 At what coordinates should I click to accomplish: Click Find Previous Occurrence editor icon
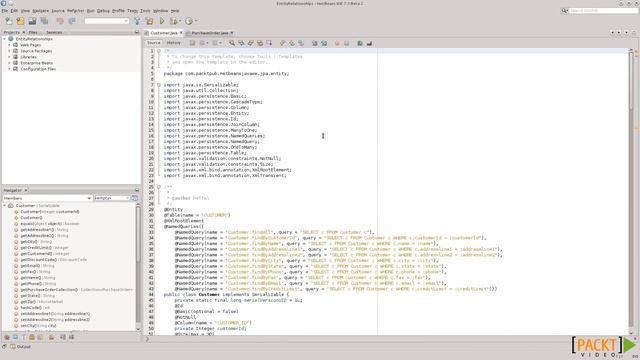click(241, 43)
